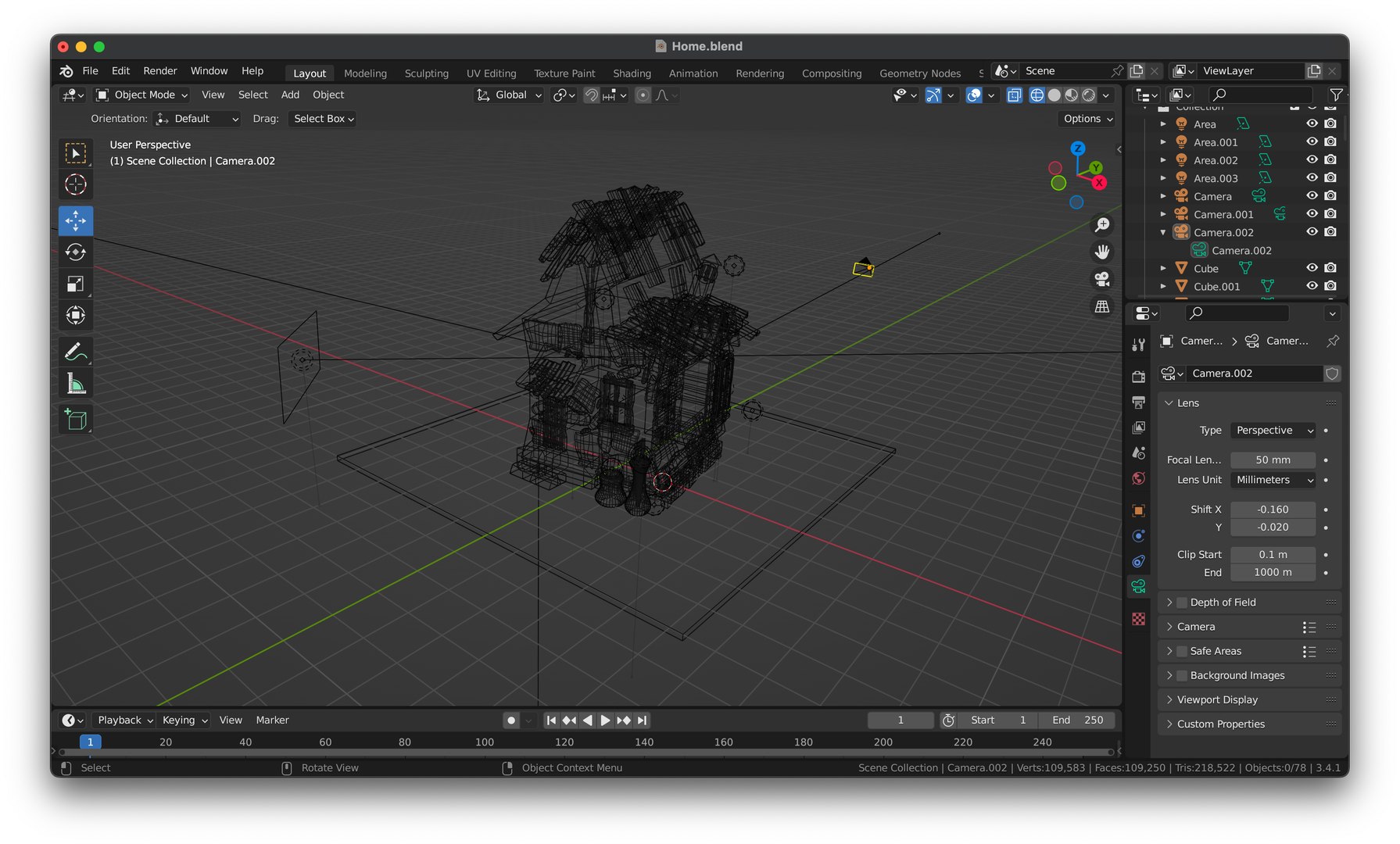Enable the Background Images checkbox

(1182, 675)
